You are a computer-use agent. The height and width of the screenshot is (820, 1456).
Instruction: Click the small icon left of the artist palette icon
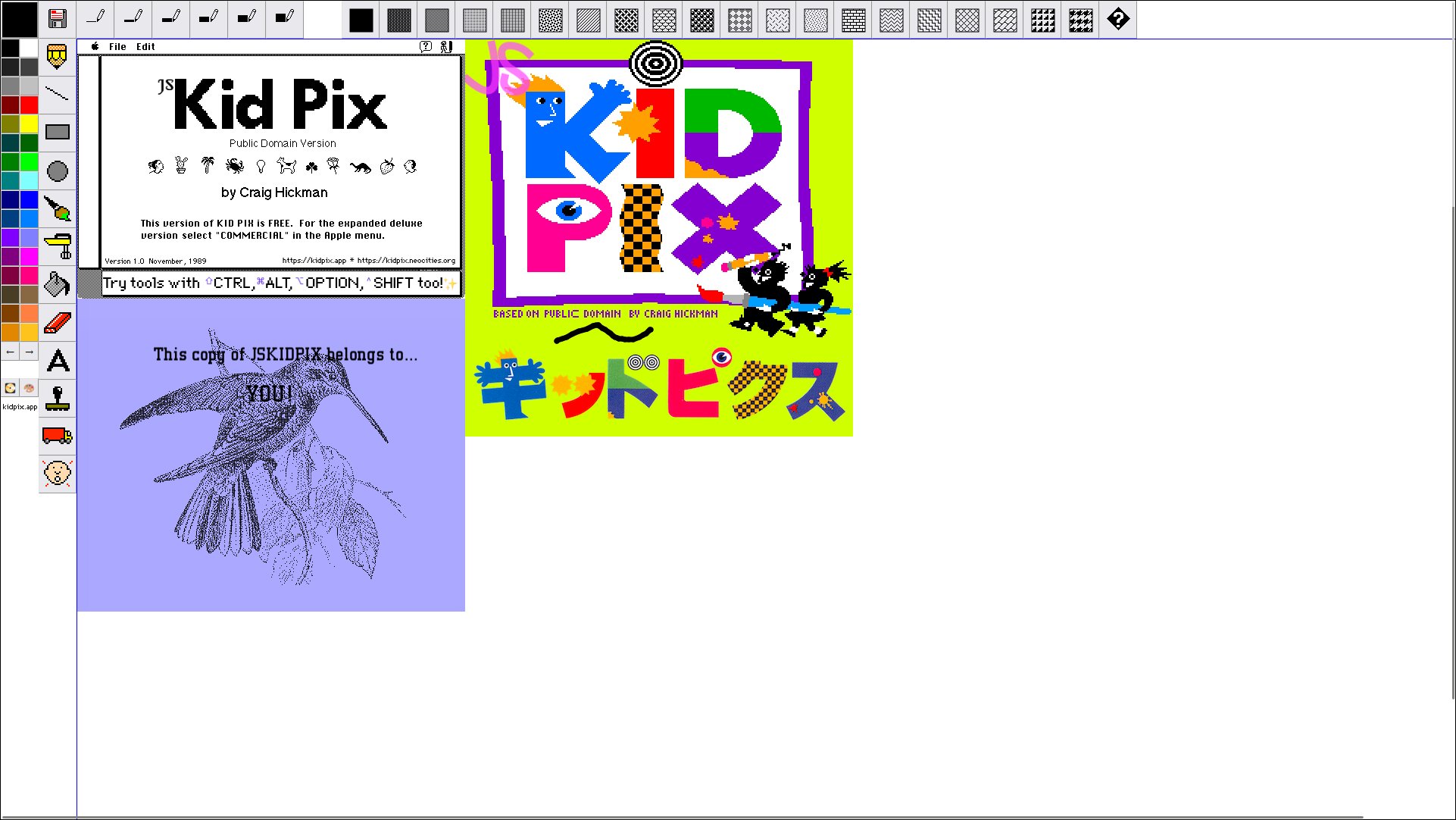coord(10,388)
